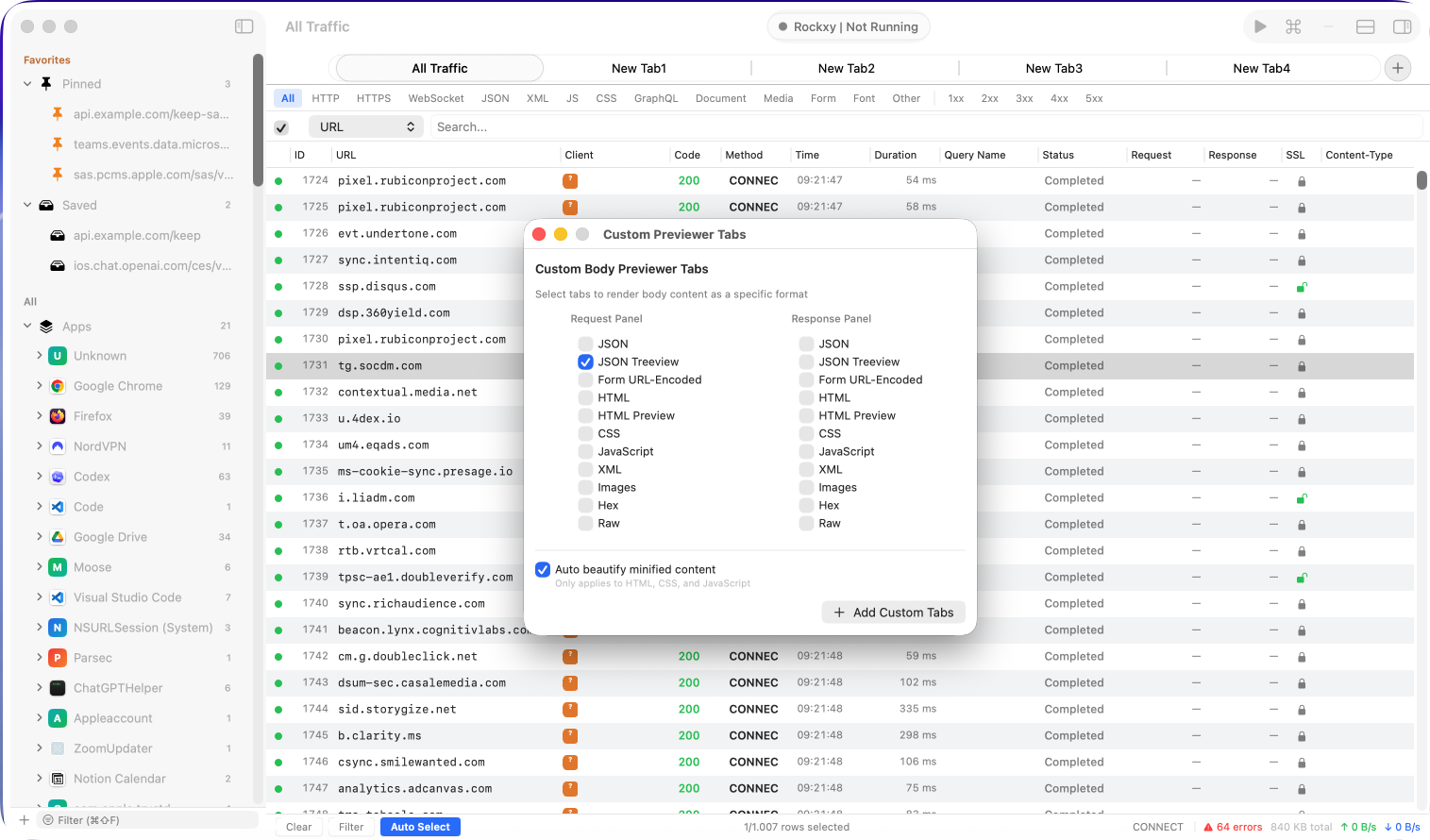Enable JSON in Request Panel
Image resolution: width=1430 pixels, height=840 pixels.
(x=585, y=344)
